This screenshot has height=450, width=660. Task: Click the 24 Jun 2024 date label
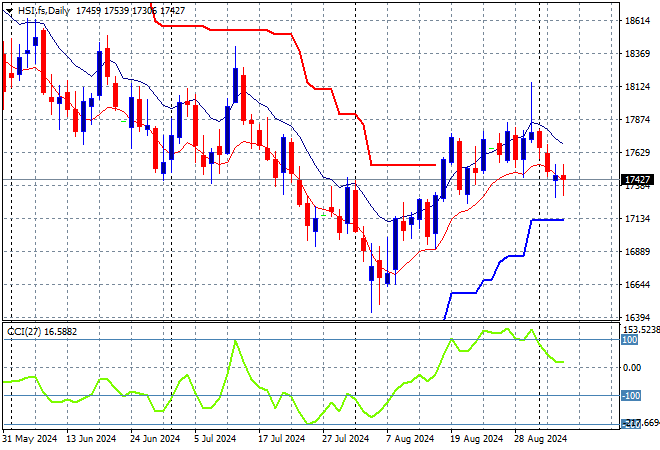pyautogui.click(x=155, y=439)
